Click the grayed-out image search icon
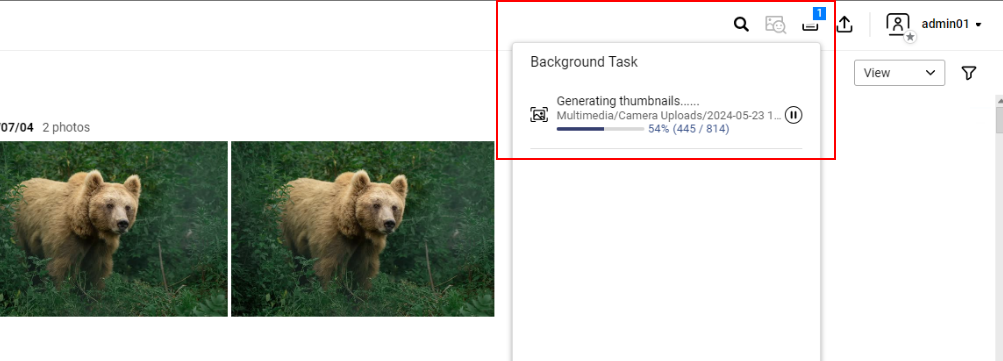The height and width of the screenshot is (361, 1003). pyautogui.click(x=775, y=25)
